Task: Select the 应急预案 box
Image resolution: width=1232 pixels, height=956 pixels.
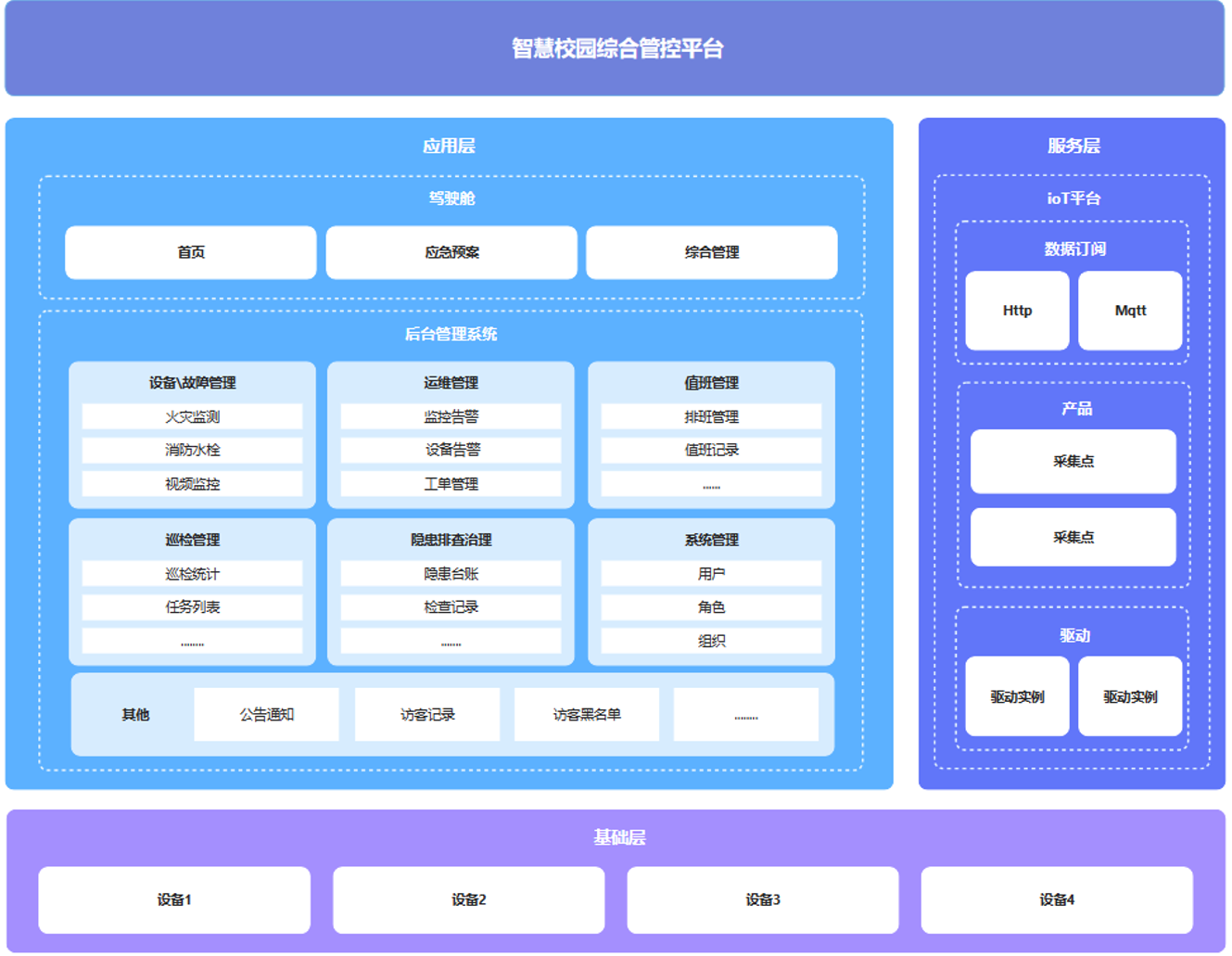Action: point(451,252)
